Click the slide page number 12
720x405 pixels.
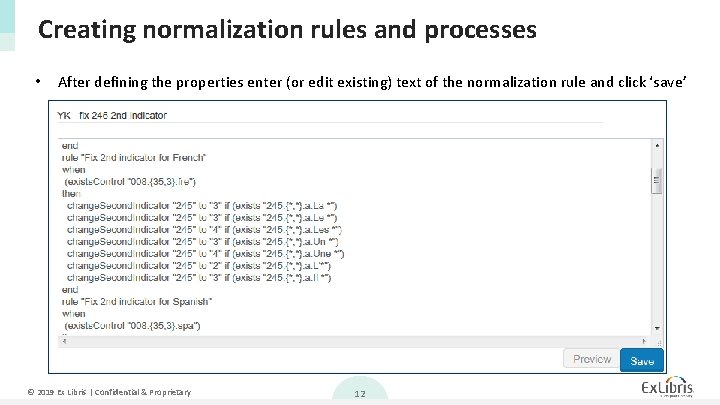pos(360,394)
